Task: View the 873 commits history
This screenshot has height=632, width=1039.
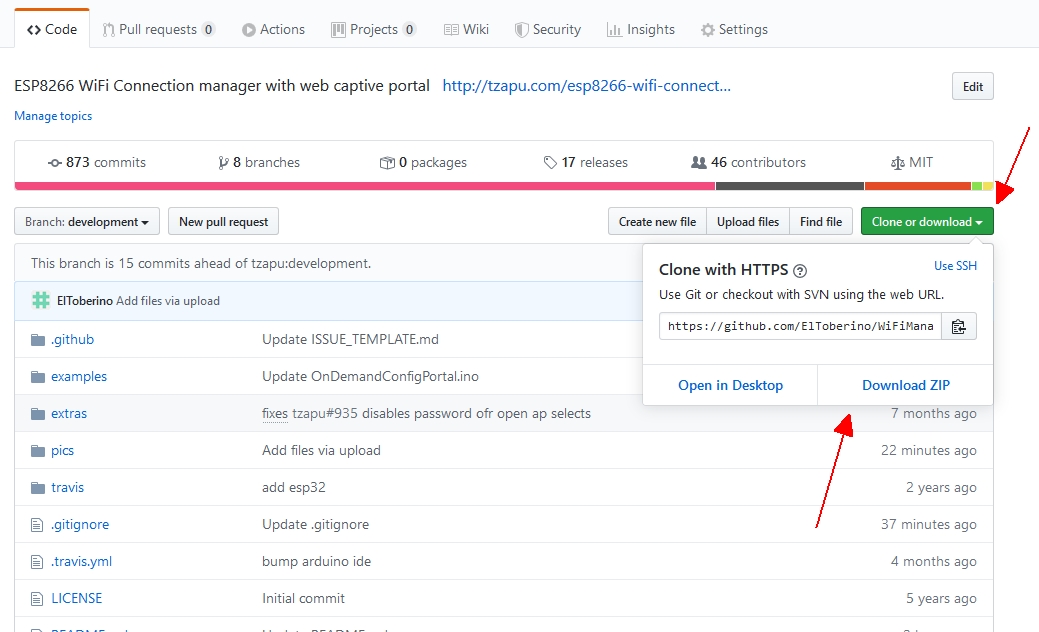Action: [x=97, y=162]
